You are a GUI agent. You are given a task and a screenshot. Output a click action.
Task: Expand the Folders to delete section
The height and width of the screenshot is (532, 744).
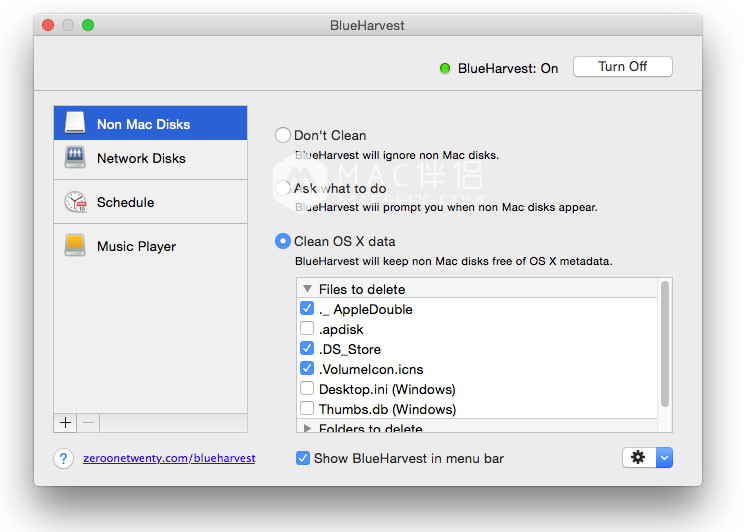(307, 428)
